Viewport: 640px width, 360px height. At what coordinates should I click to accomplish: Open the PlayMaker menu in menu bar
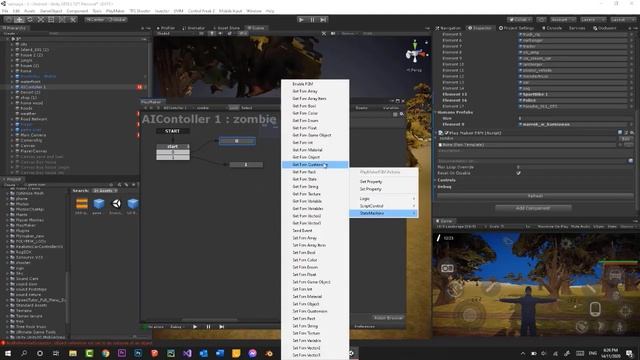(x=116, y=11)
